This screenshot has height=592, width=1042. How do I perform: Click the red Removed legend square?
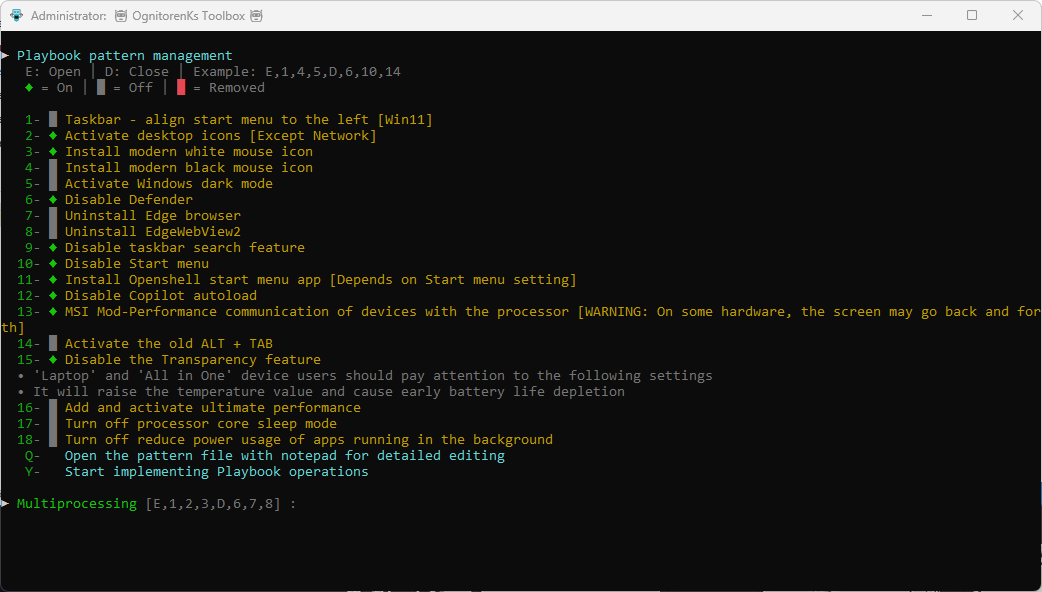[181, 88]
